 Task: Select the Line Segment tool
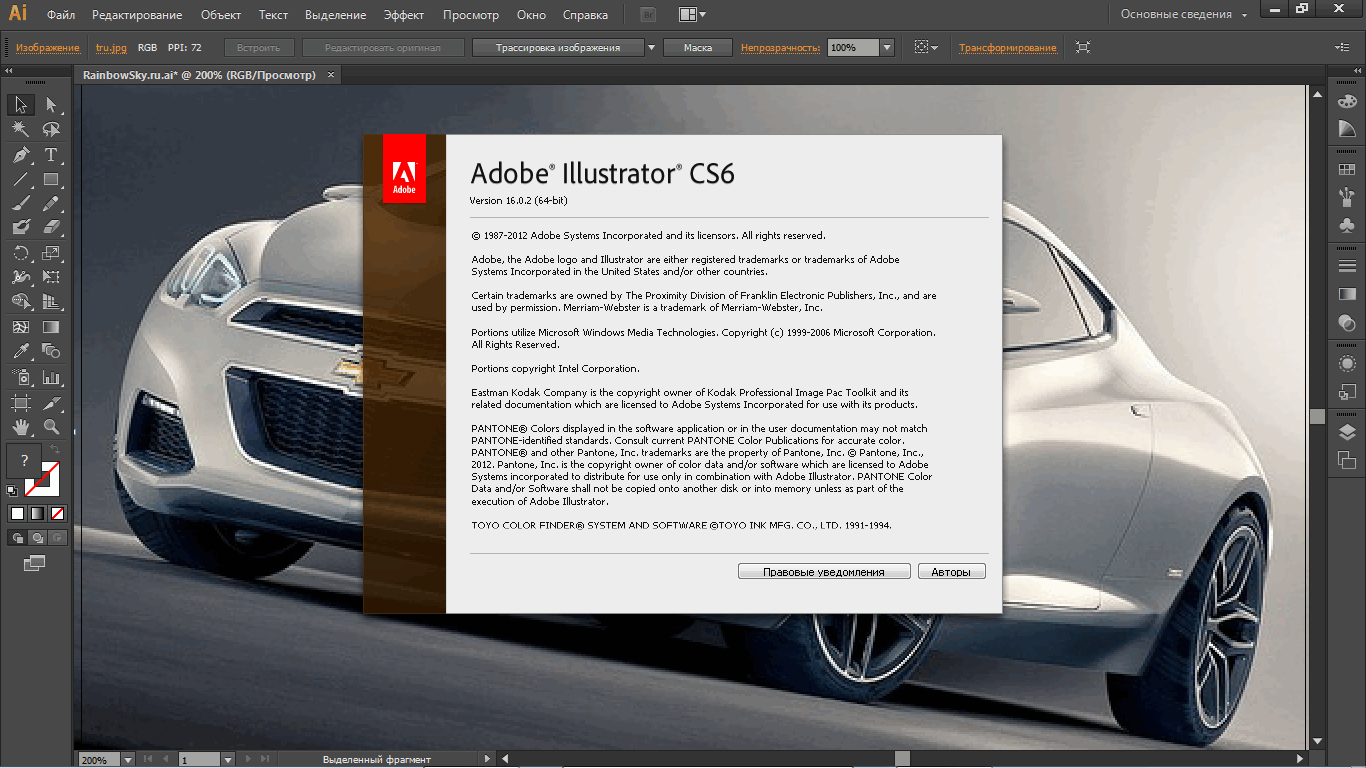[21, 180]
